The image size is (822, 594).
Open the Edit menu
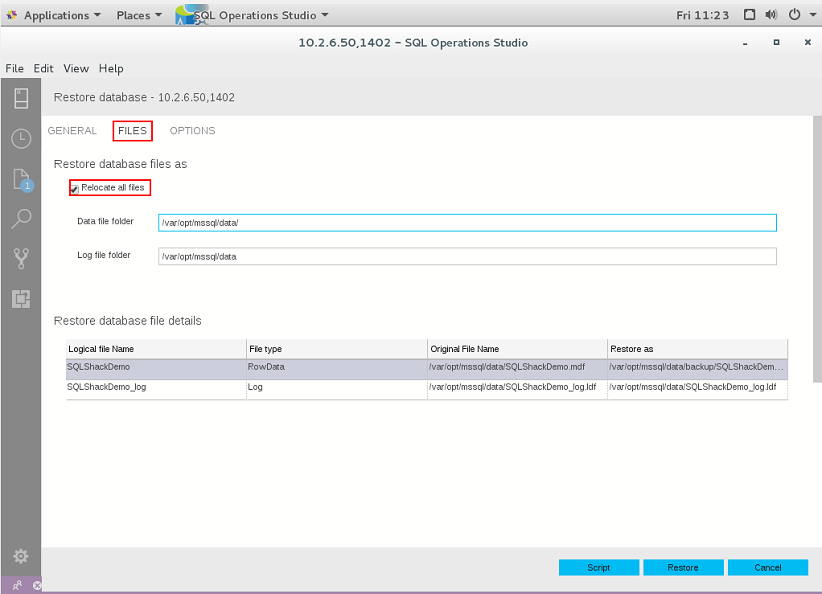44,68
